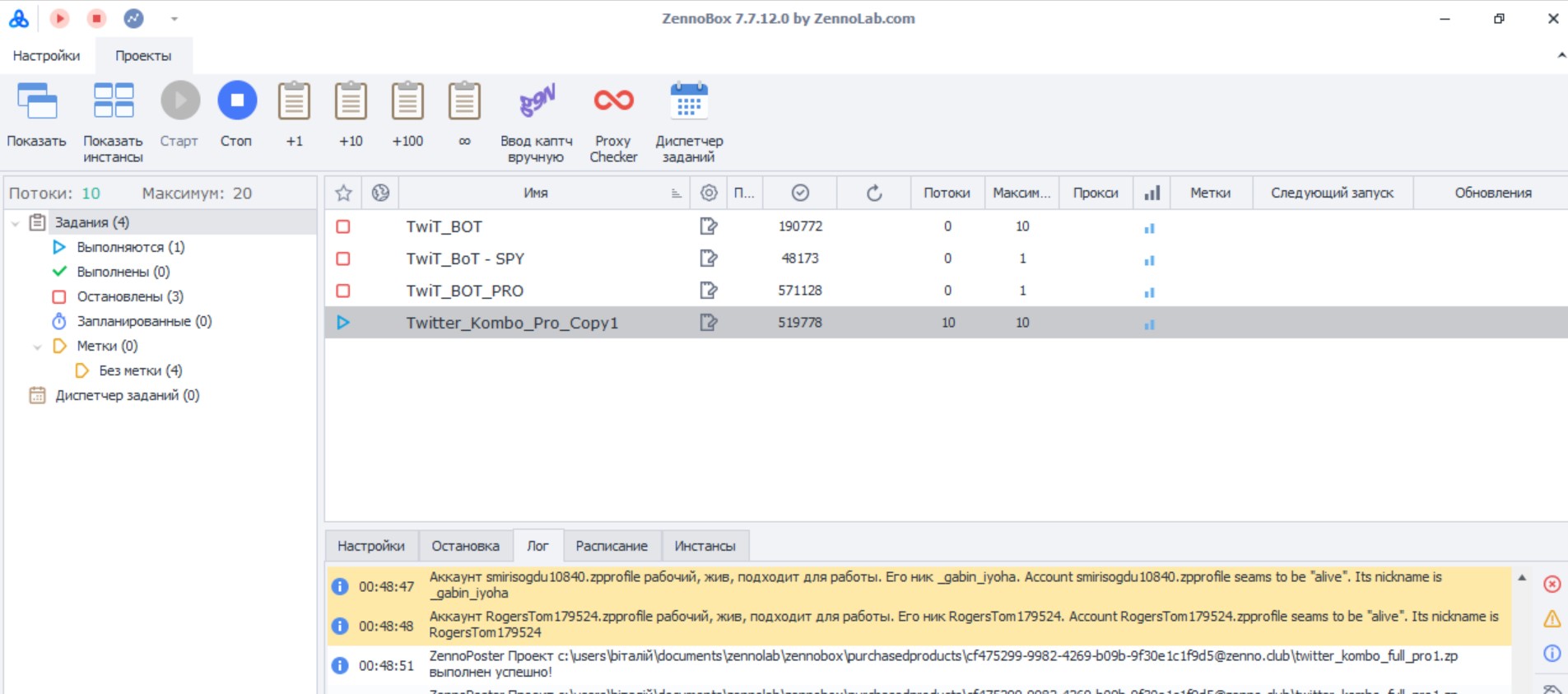The width and height of the screenshot is (1568, 694).
Task: Click the Proxy Checker icon
Action: click(x=613, y=101)
